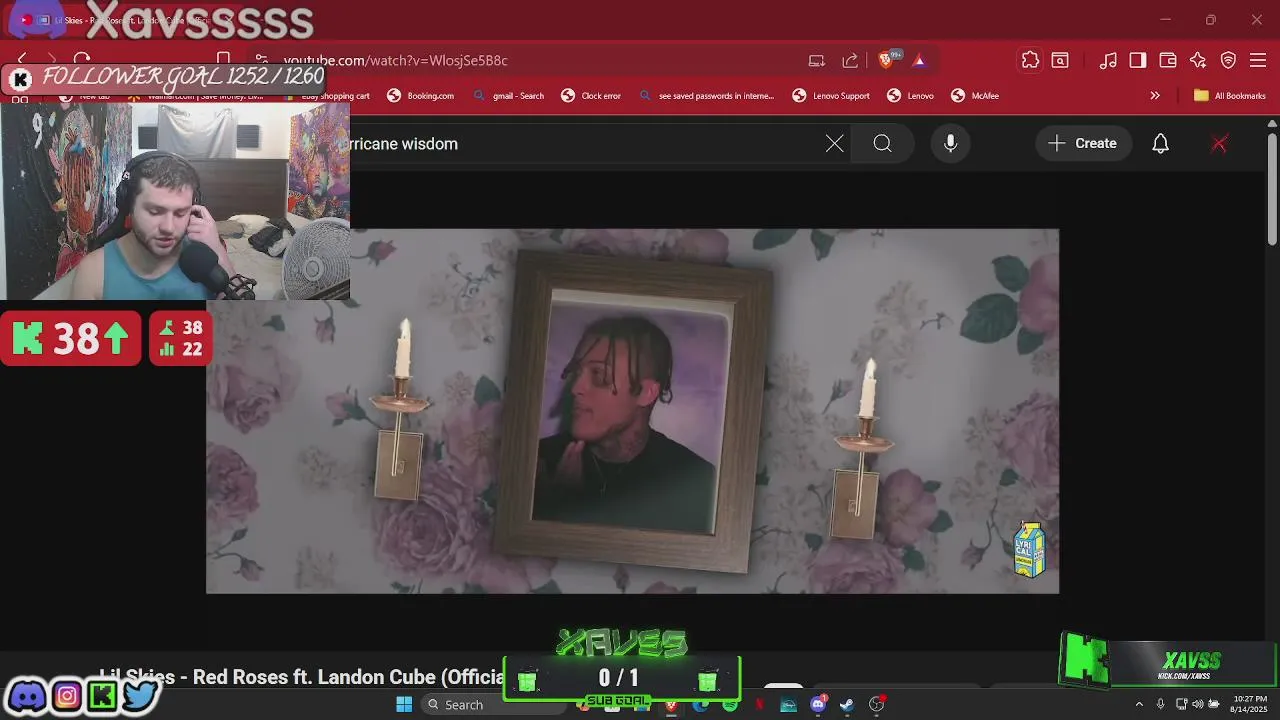Viewport: 1280px width, 720px height.
Task: Reload the YouTube page
Action: [x=82, y=60]
